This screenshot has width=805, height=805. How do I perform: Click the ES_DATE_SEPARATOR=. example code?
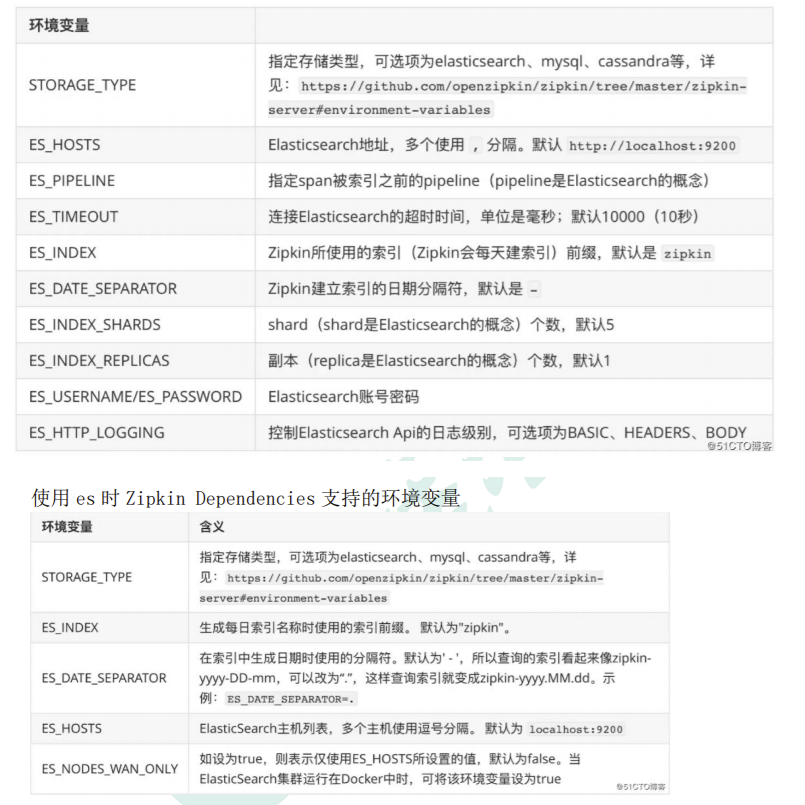[291, 699]
